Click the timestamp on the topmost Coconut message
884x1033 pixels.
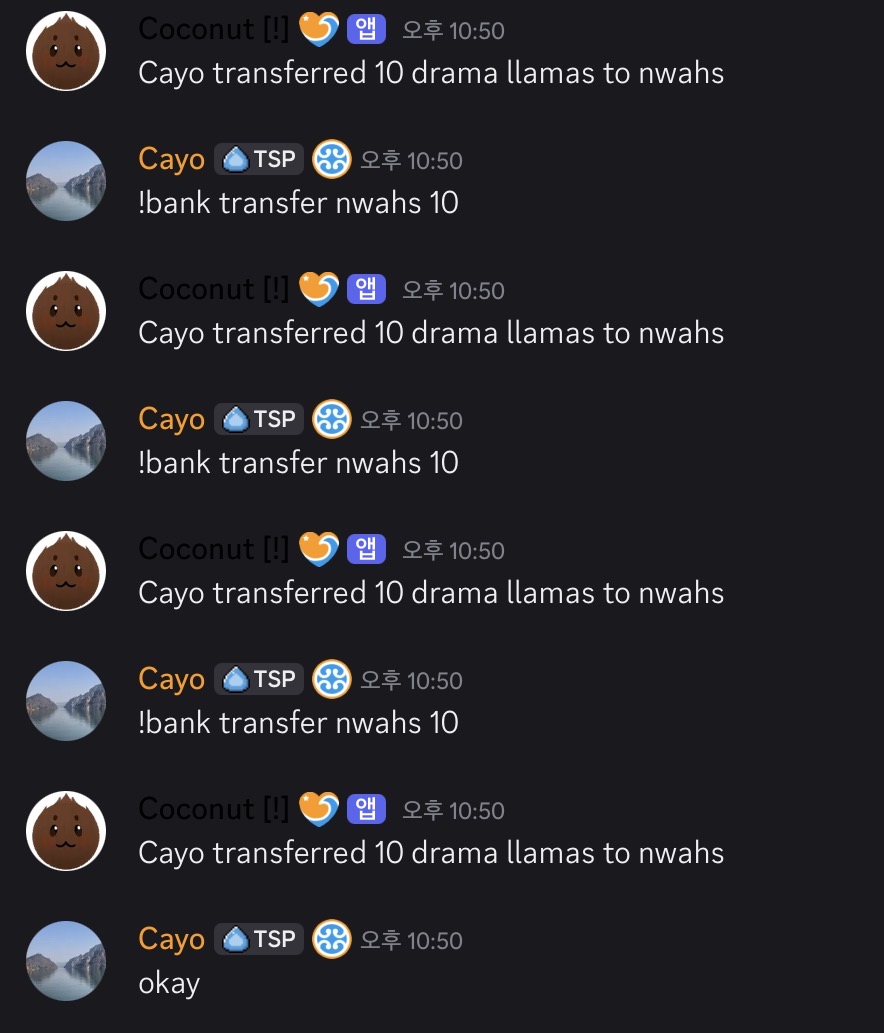[x=453, y=31]
